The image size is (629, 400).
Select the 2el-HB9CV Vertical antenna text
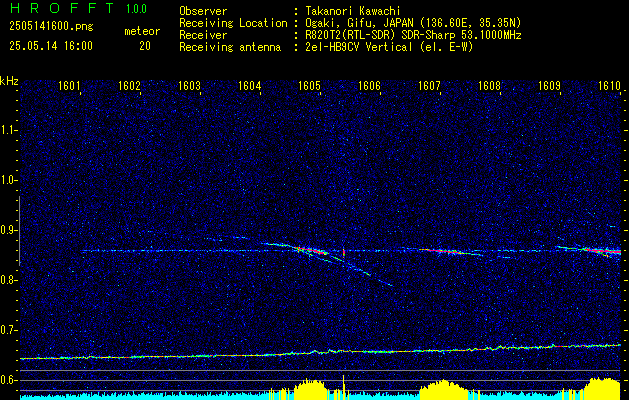coord(389,47)
